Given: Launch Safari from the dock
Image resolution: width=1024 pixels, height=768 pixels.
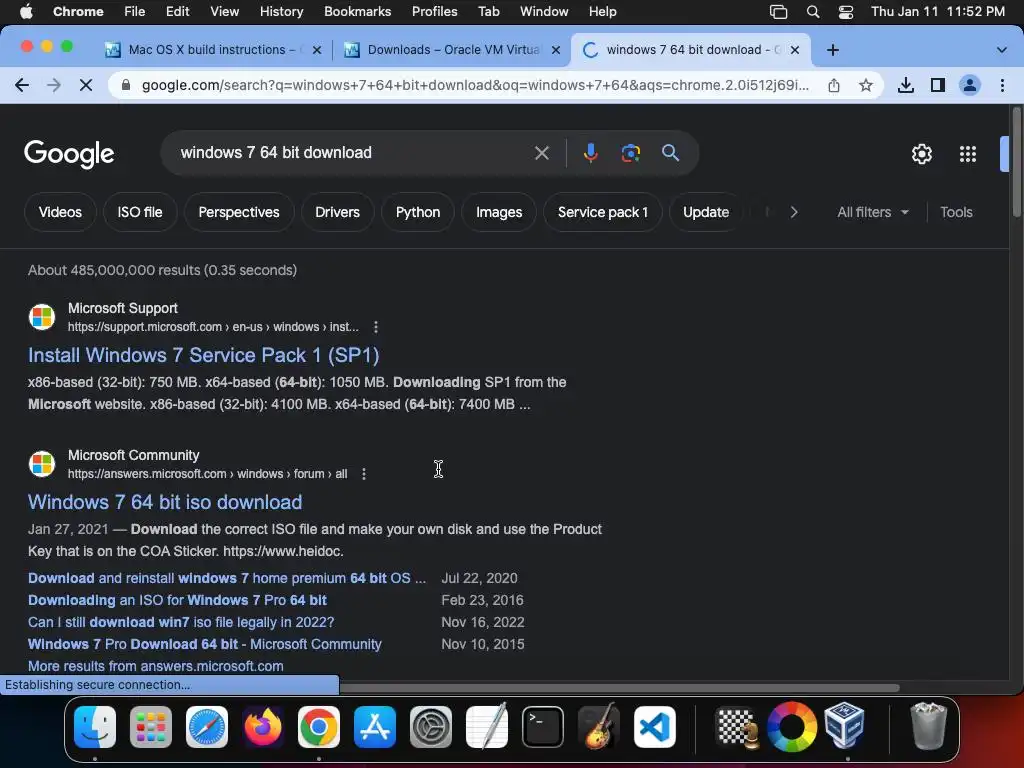Looking at the screenshot, I should click(x=207, y=727).
